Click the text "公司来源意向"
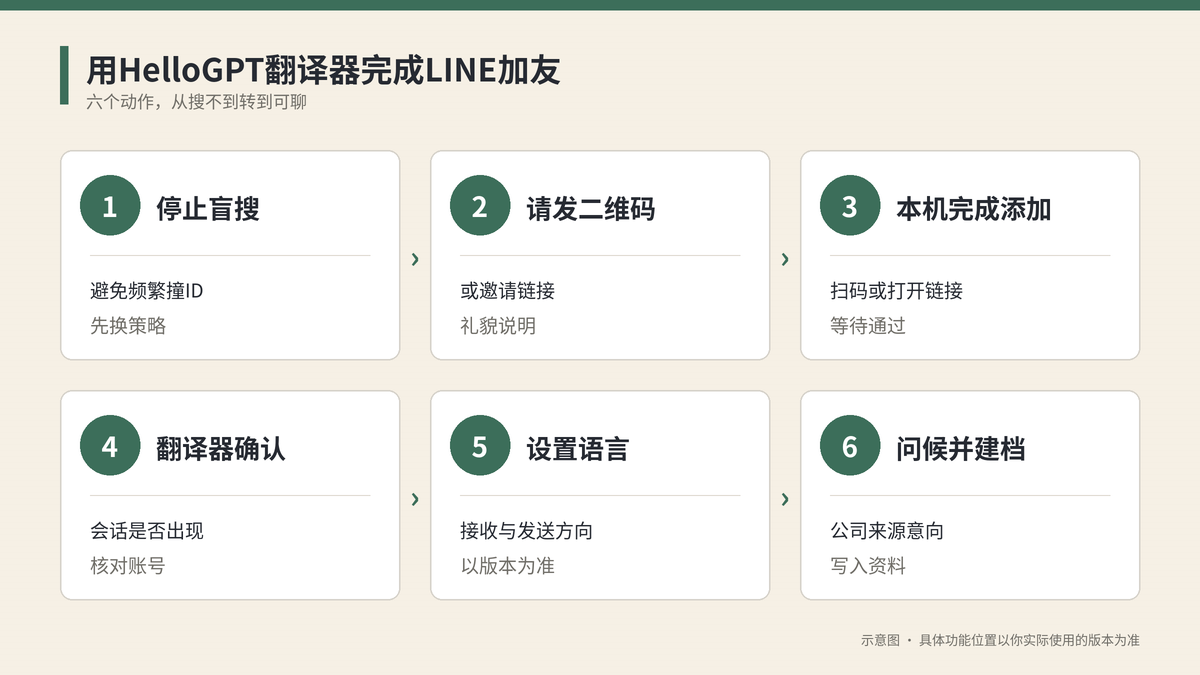 (x=887, y=531)
